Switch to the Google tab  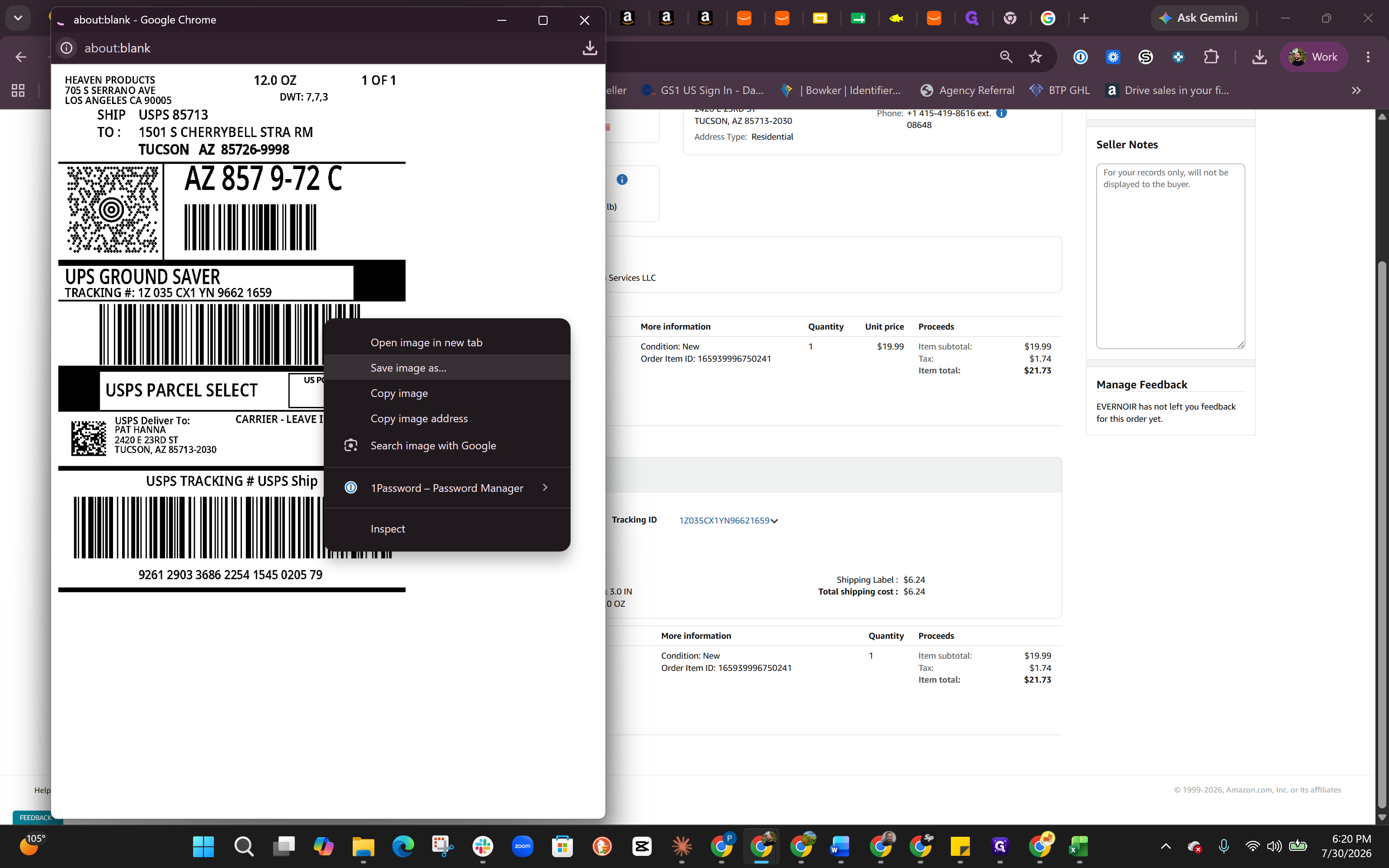1048,19
